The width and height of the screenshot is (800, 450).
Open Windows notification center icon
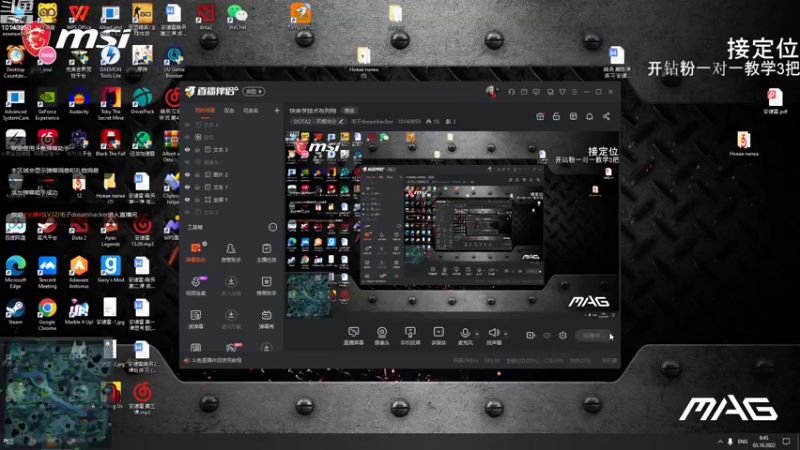[786, 441]
